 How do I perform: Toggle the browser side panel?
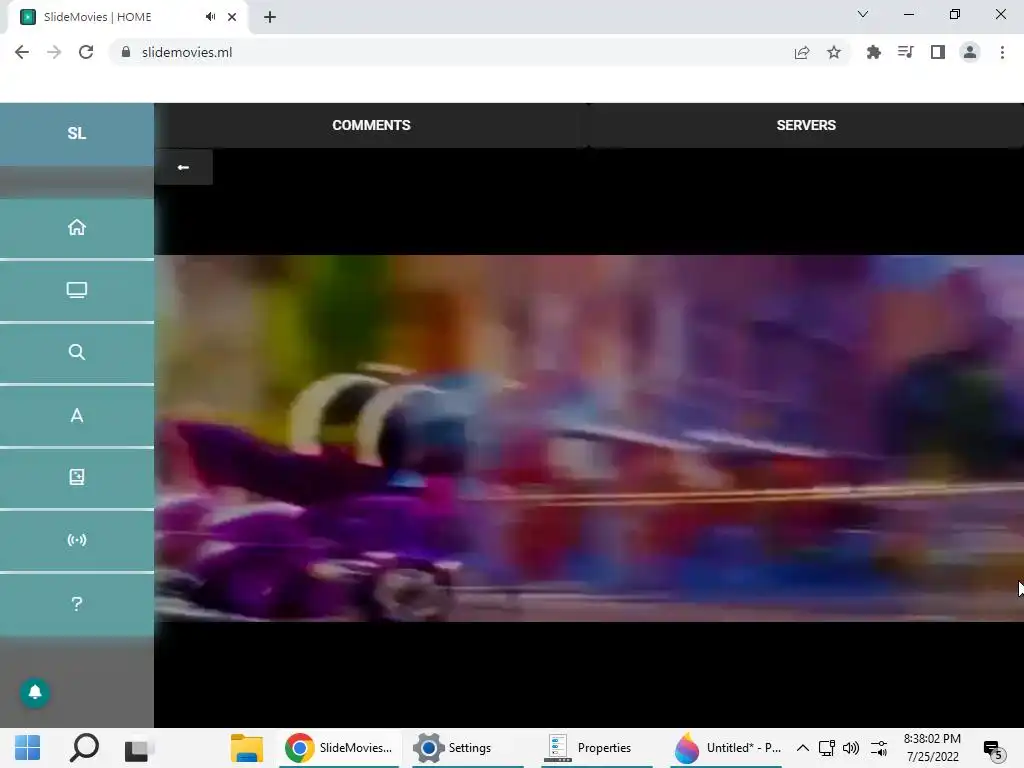tap(938, 52)
